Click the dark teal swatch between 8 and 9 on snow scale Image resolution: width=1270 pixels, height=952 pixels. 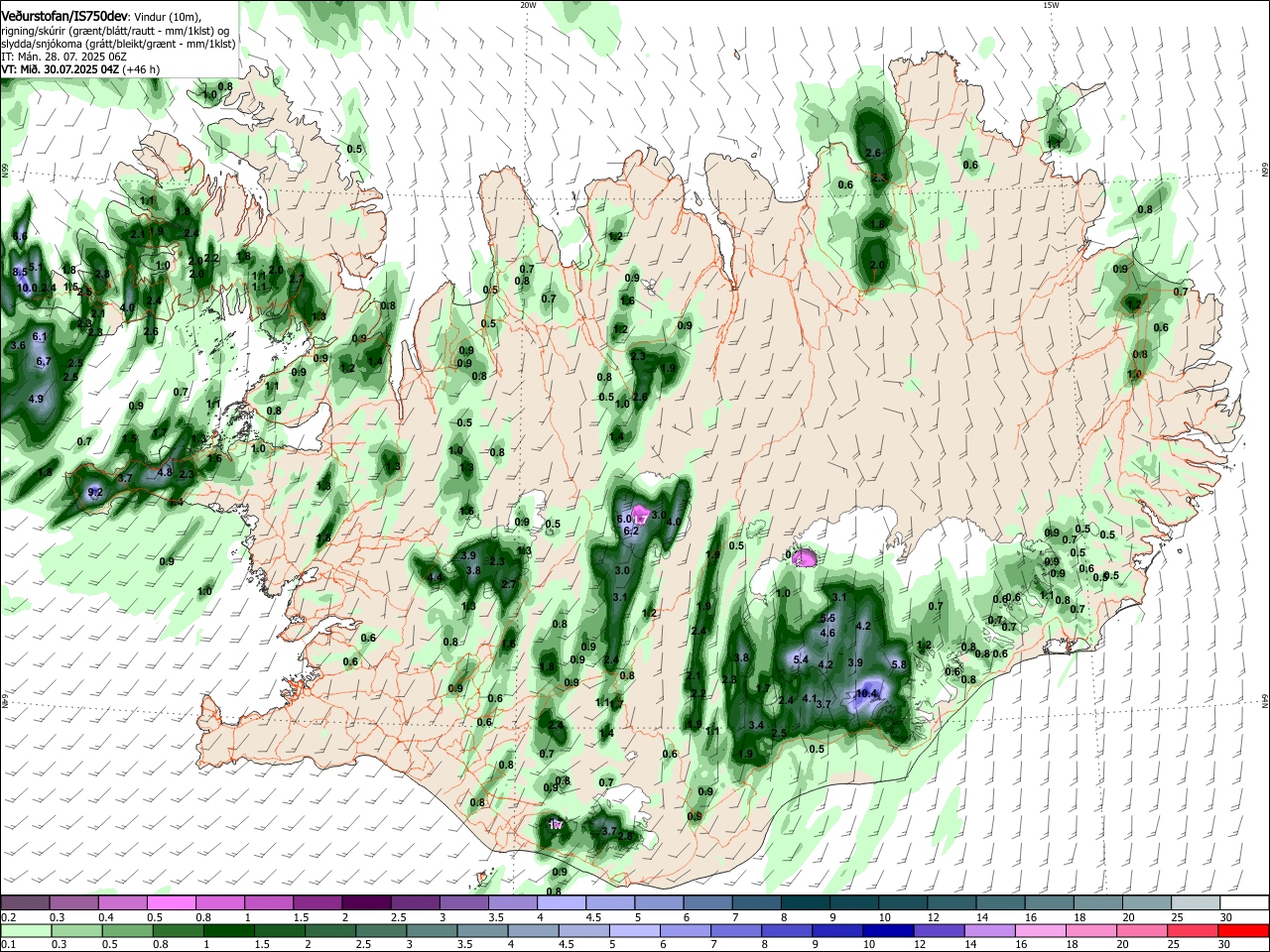click(805, 903)
